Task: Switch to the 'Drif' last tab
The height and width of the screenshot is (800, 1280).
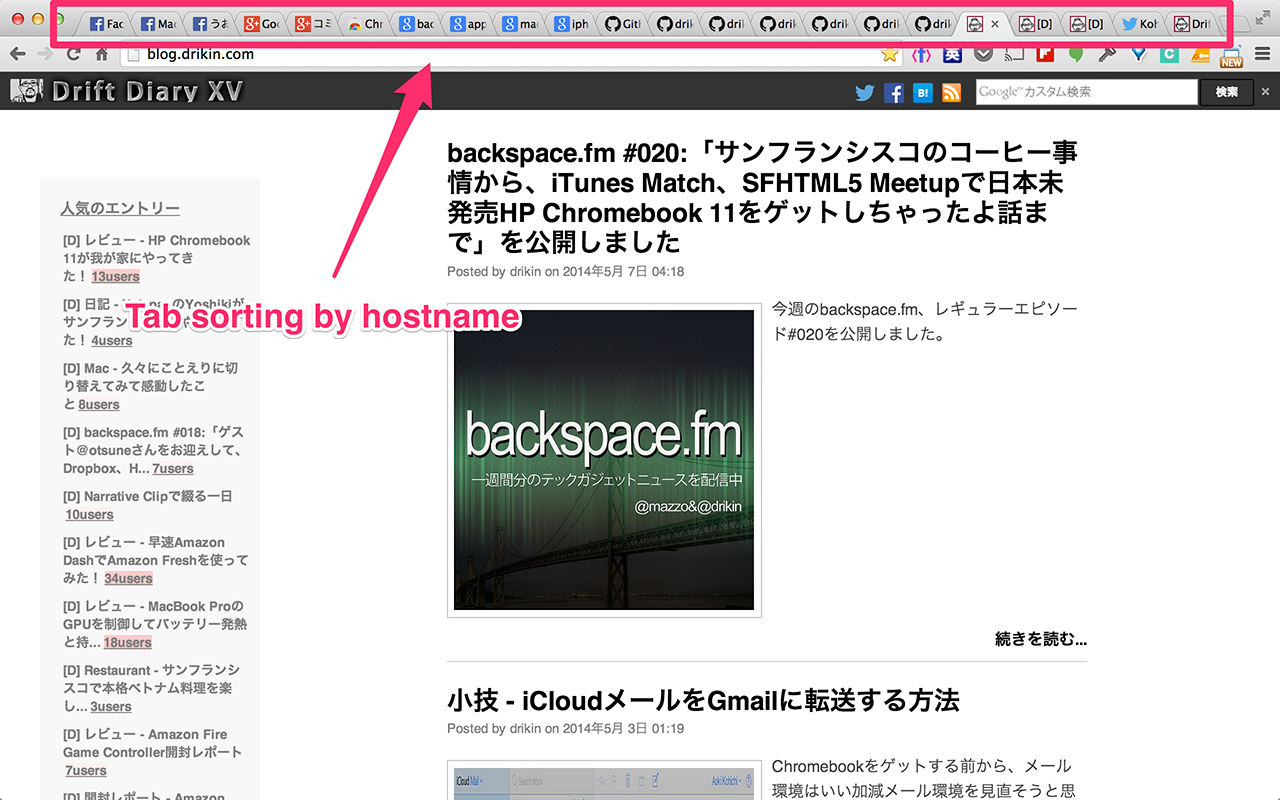Action: (1192, 23)
